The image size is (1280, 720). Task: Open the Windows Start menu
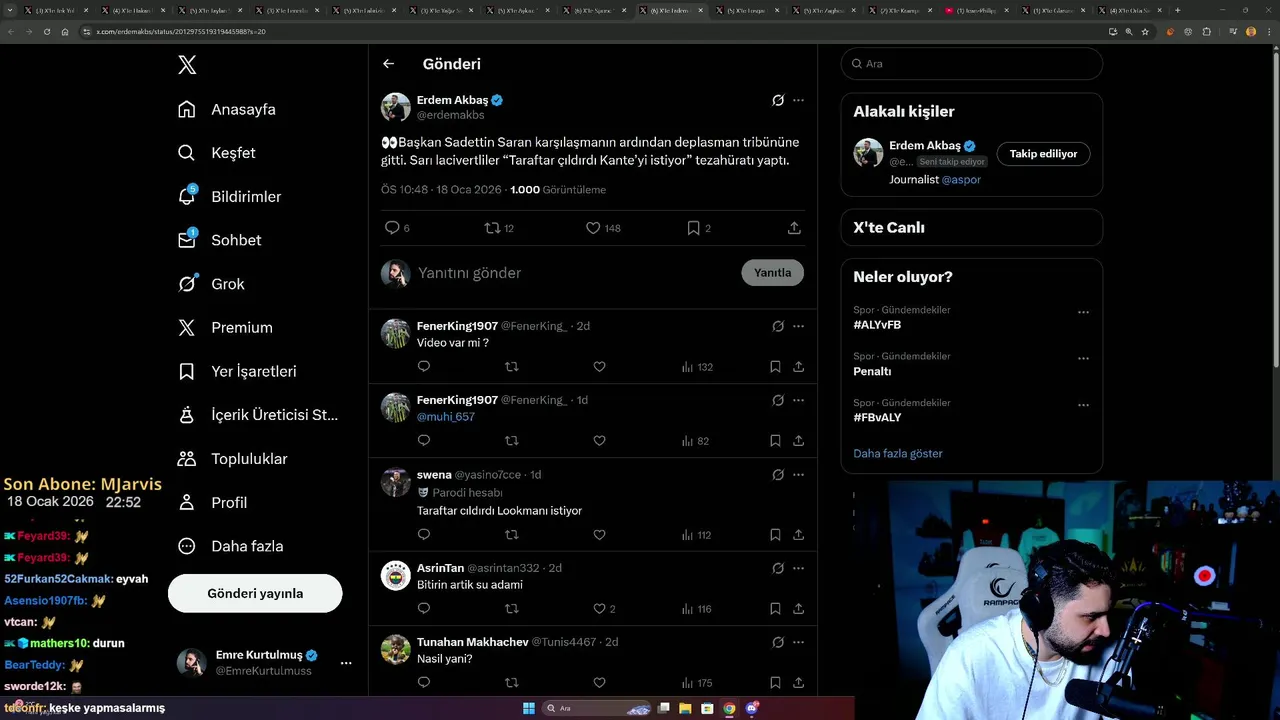tap(529, 708)
